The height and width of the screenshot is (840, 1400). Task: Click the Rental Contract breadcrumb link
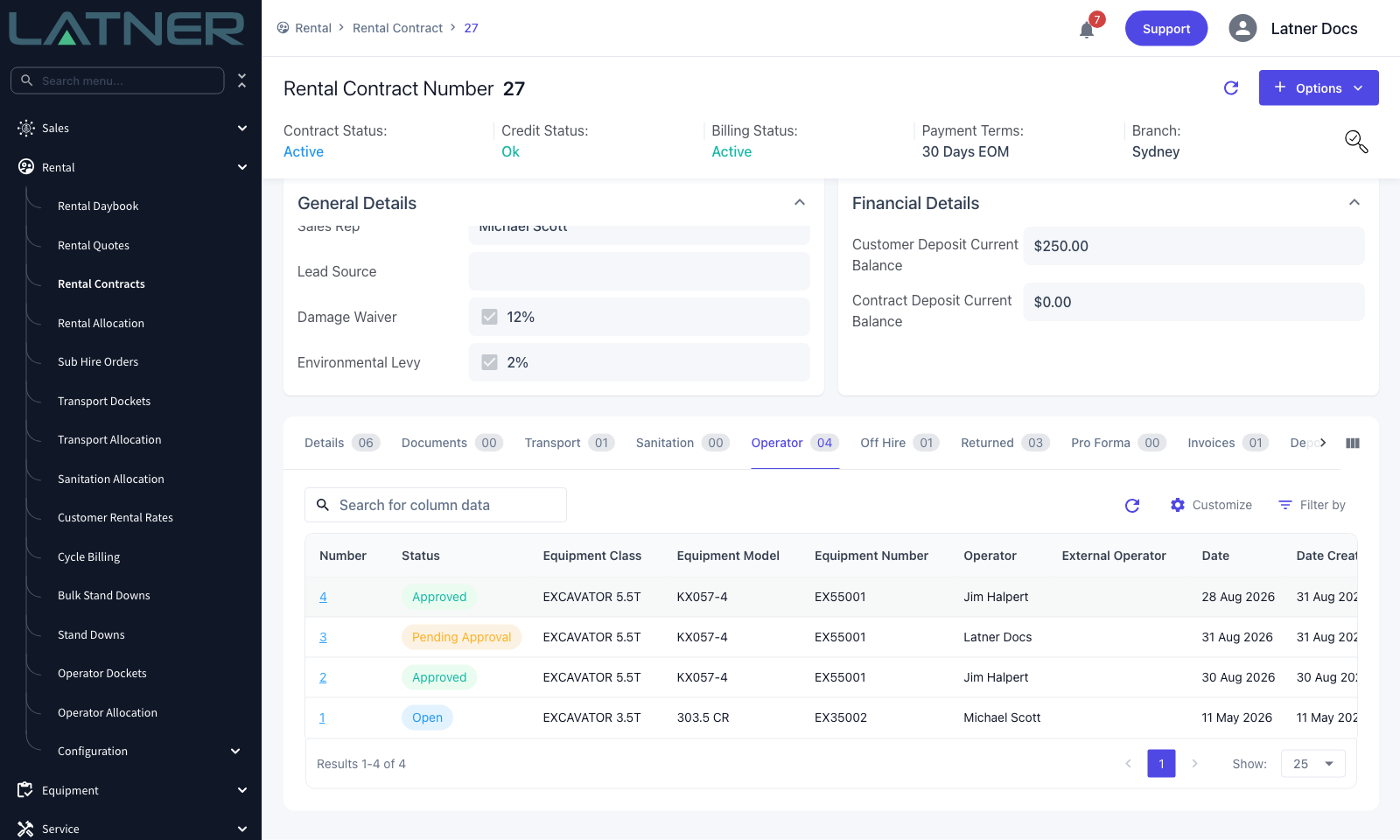pos(397,28)
